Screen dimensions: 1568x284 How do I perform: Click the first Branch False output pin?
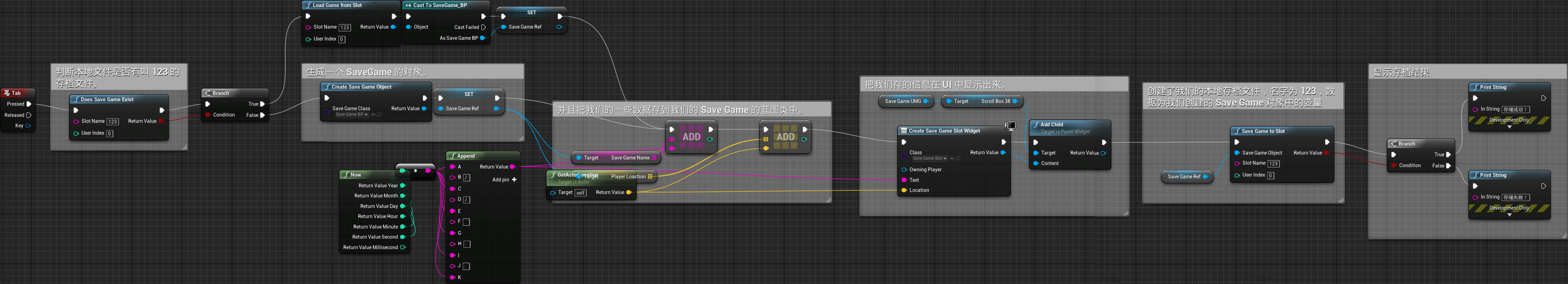[x=262, y=115]
